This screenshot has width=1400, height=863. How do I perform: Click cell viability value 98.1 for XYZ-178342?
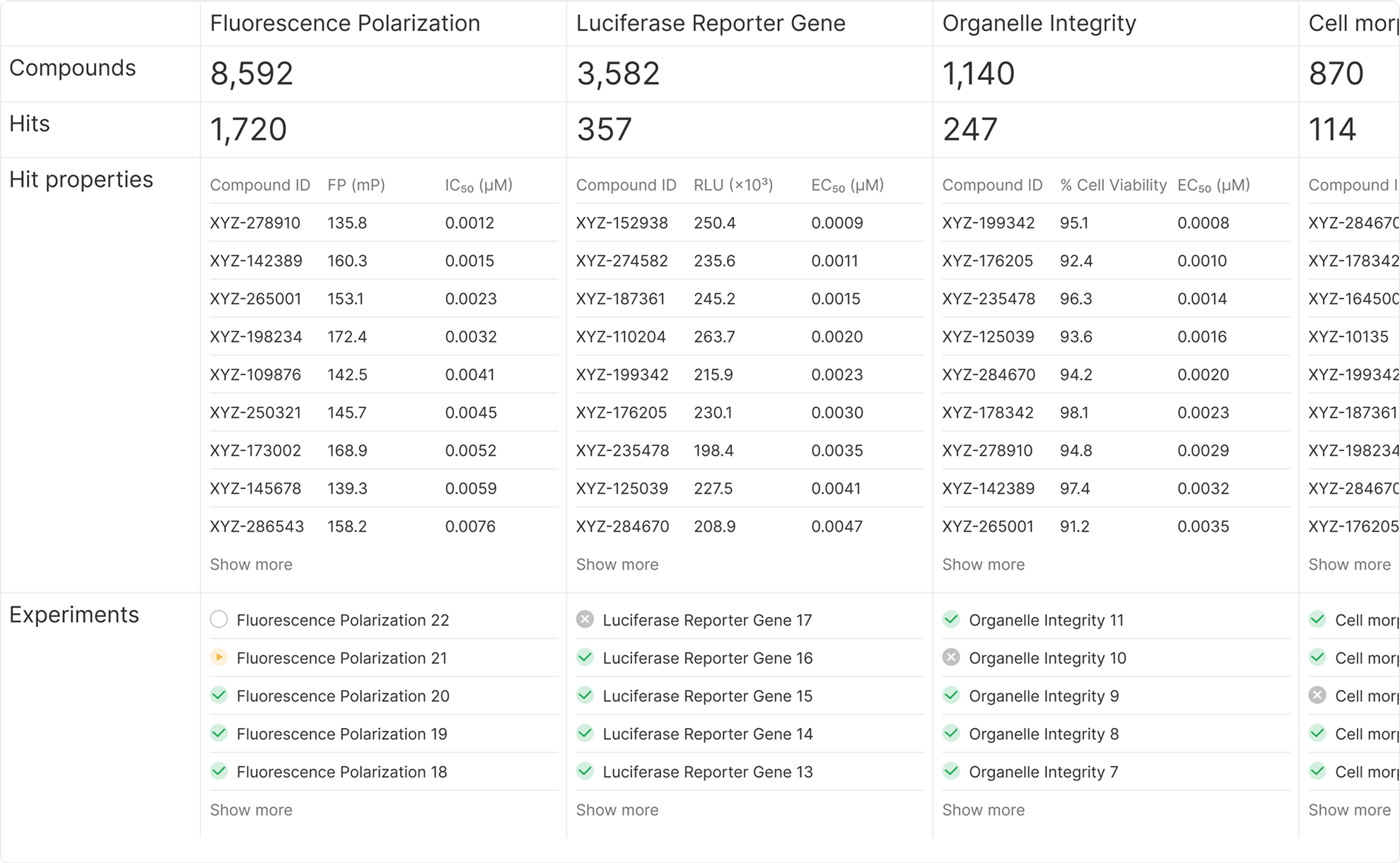coord(1075,413)
